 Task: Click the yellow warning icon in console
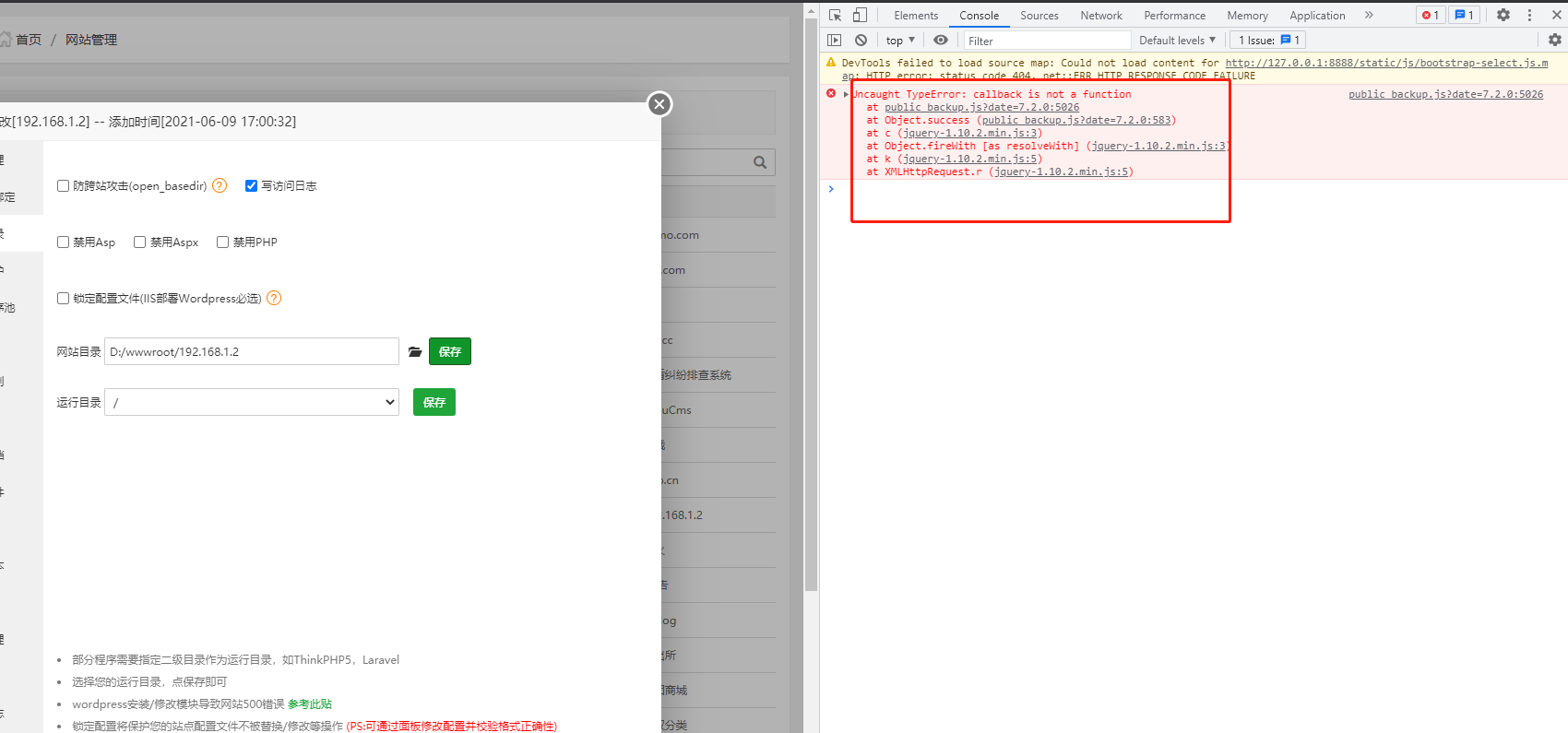831,62
